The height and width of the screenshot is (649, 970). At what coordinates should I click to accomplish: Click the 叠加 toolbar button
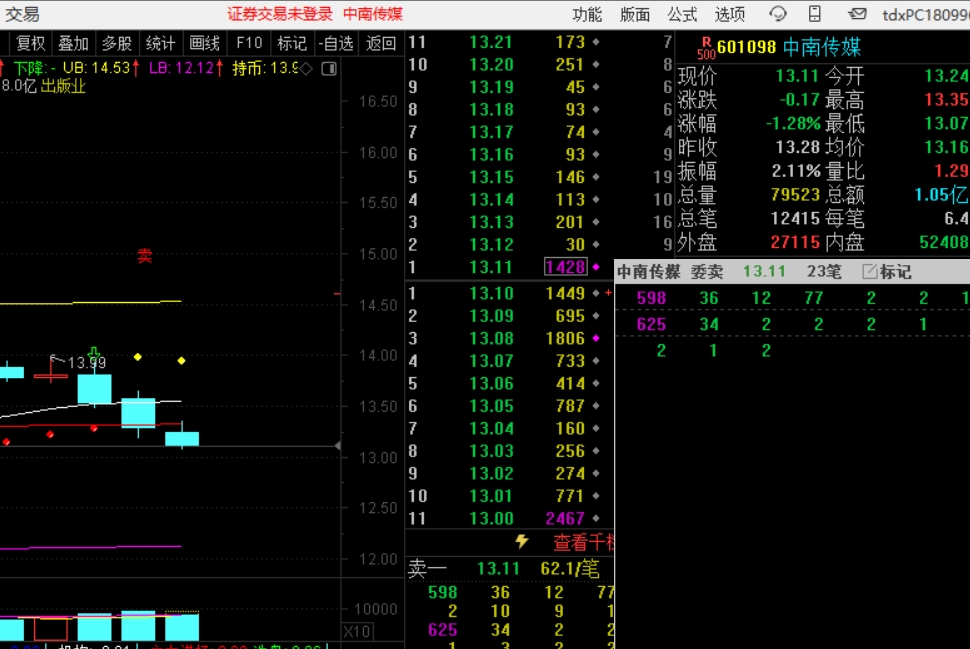click(x=73, y=43)
